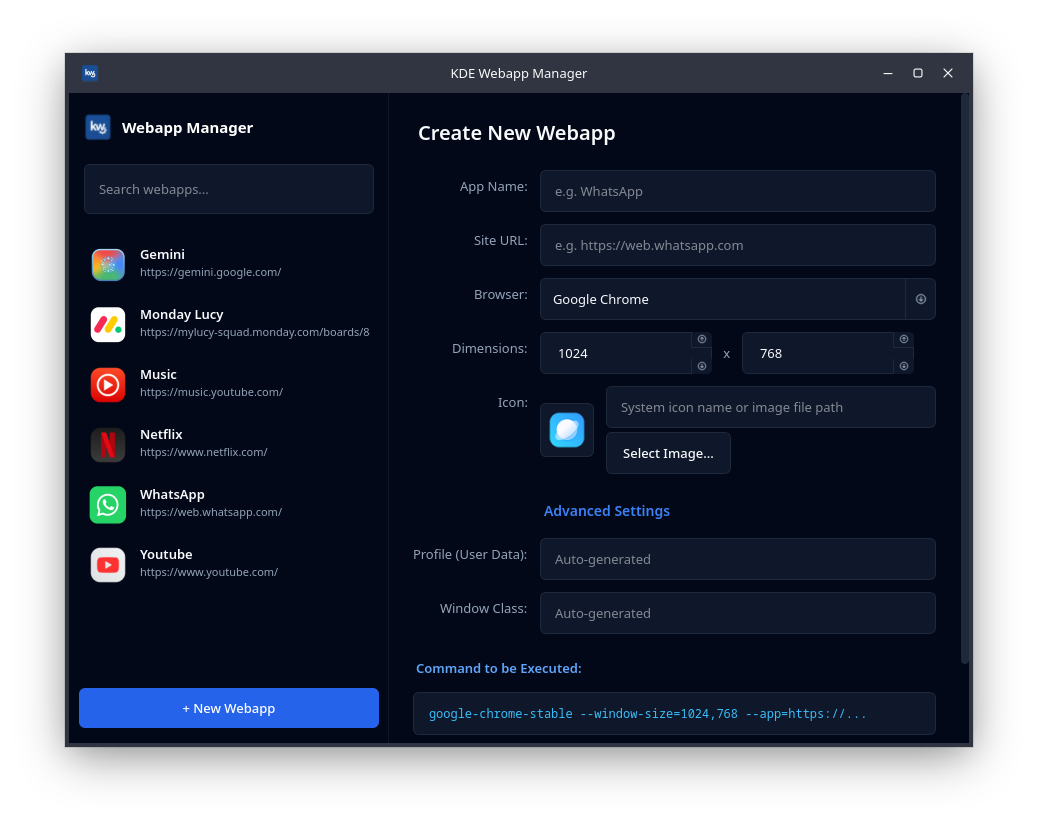Screen dimensions: 1038x824
Task: Click the app icon in the title bar
Action: tap(90, 73)
